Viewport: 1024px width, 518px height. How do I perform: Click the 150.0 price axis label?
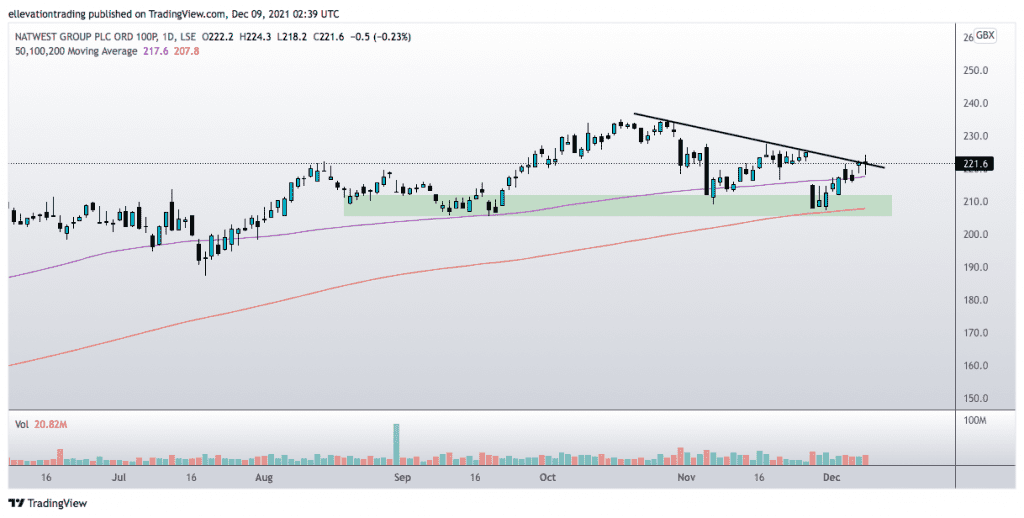click(x=976, y=398)
